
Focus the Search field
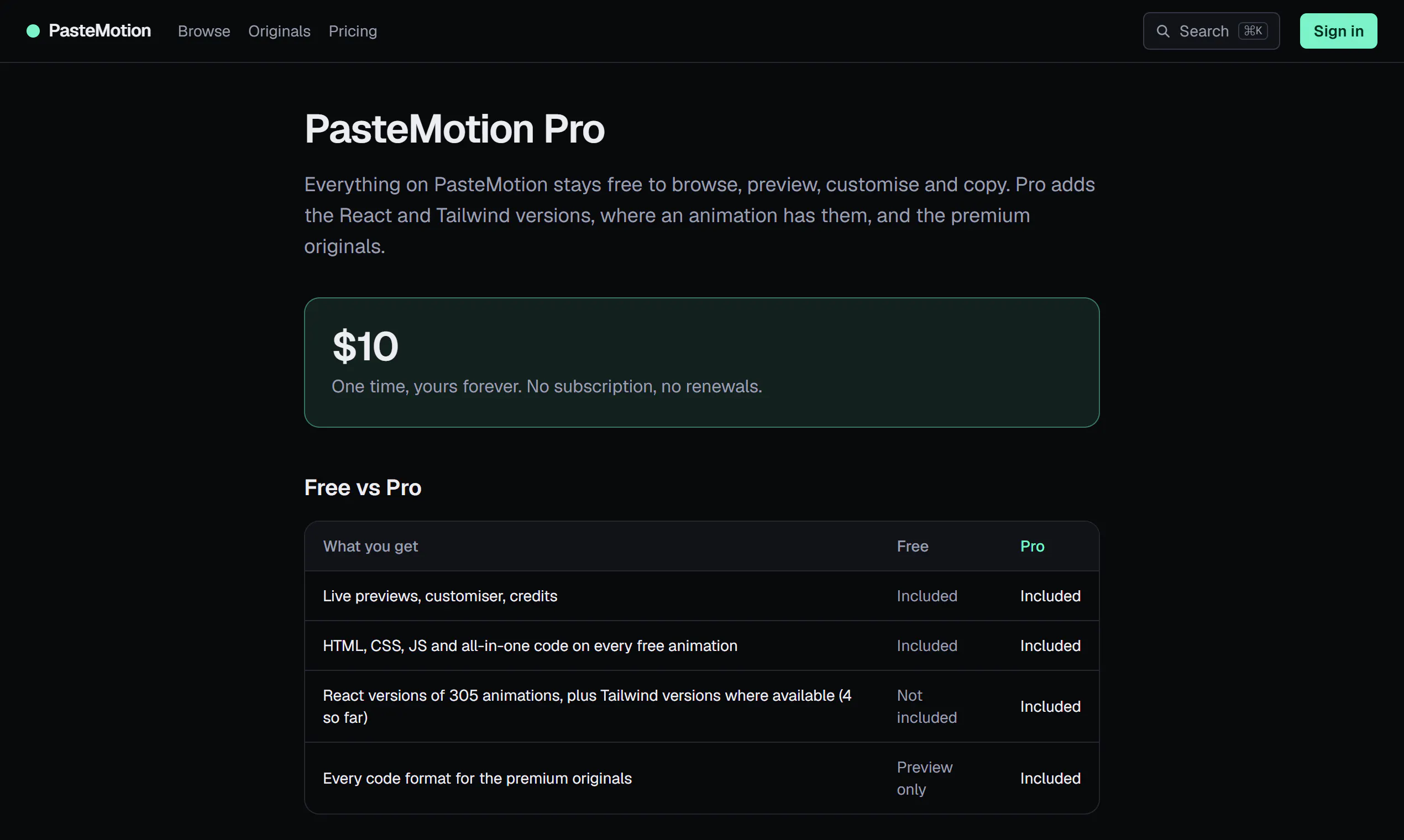coord(1211,31)
